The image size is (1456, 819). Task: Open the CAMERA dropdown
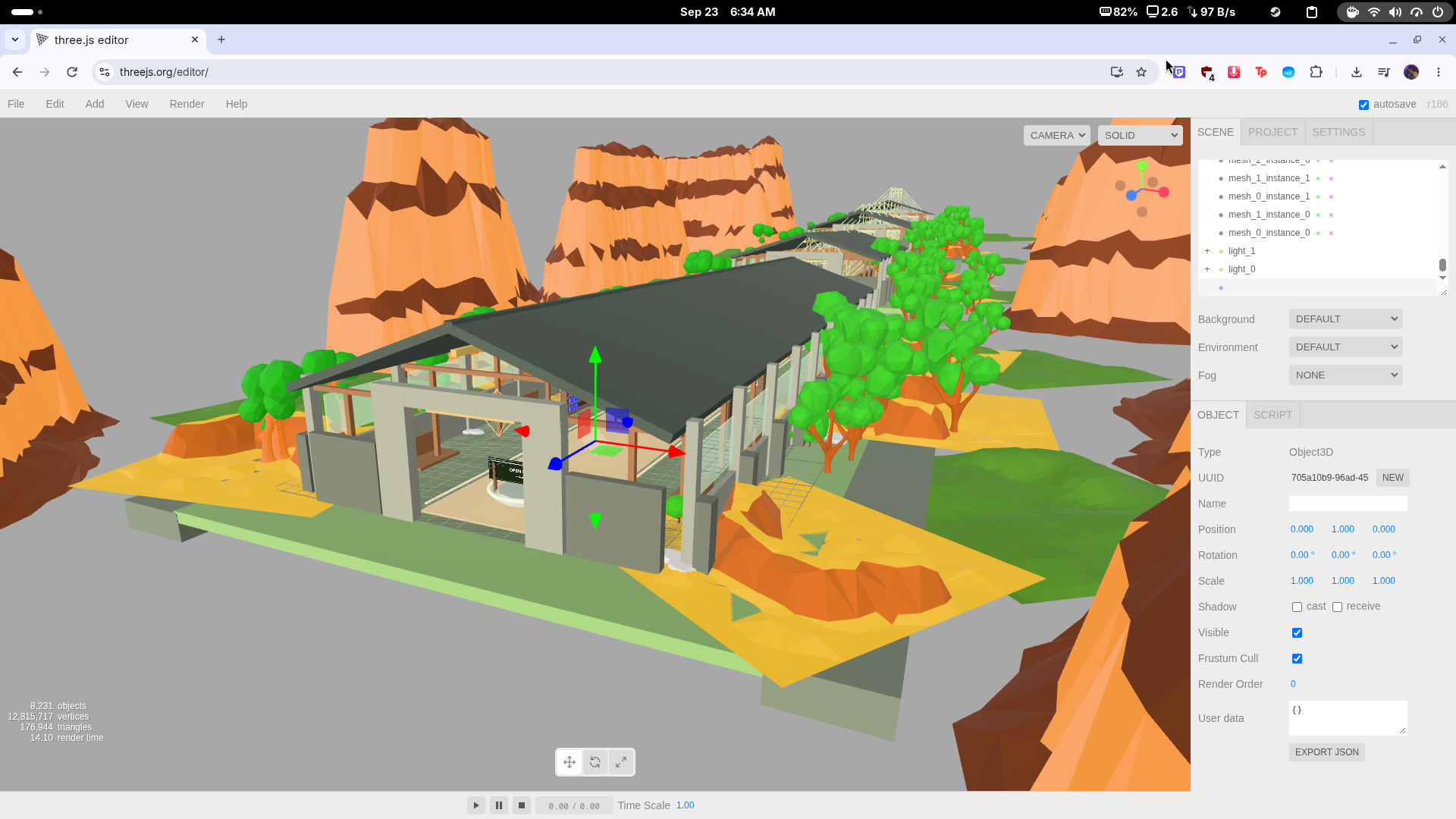[1057, 135]
